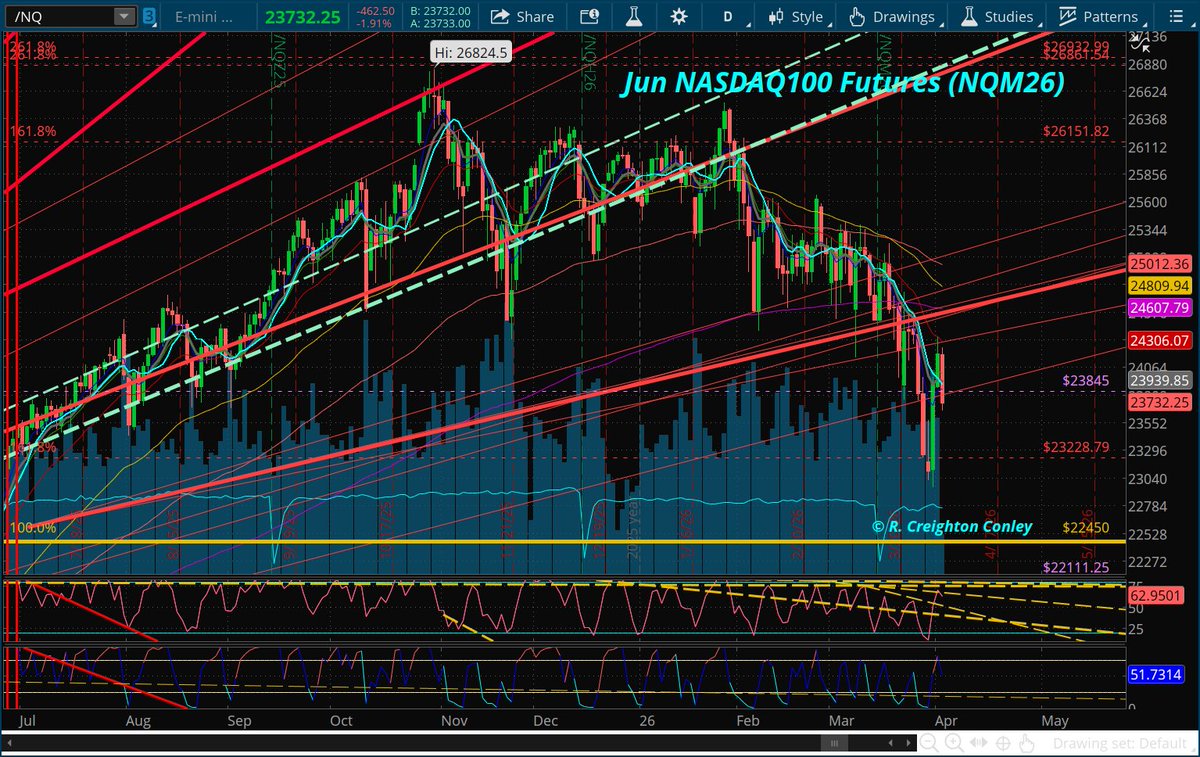Click the zoom in magnifier icon
This screenshot has width=1200, height=757.
click(956, 744)
